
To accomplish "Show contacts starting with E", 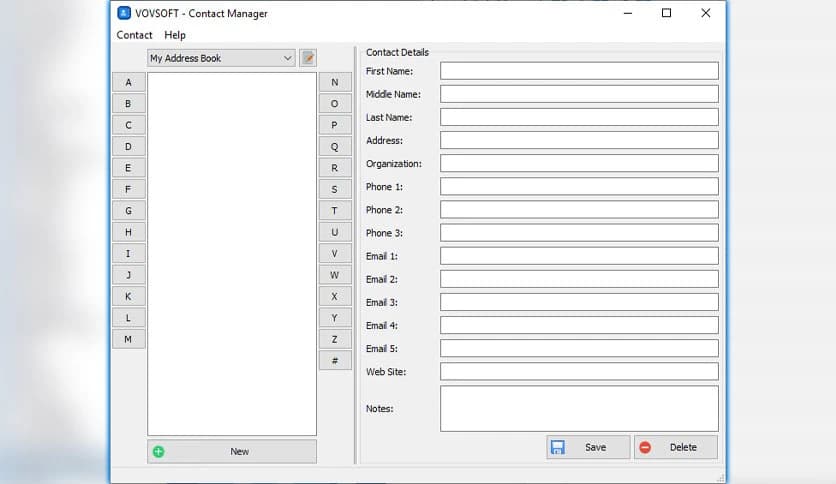I will click(128, 168).
